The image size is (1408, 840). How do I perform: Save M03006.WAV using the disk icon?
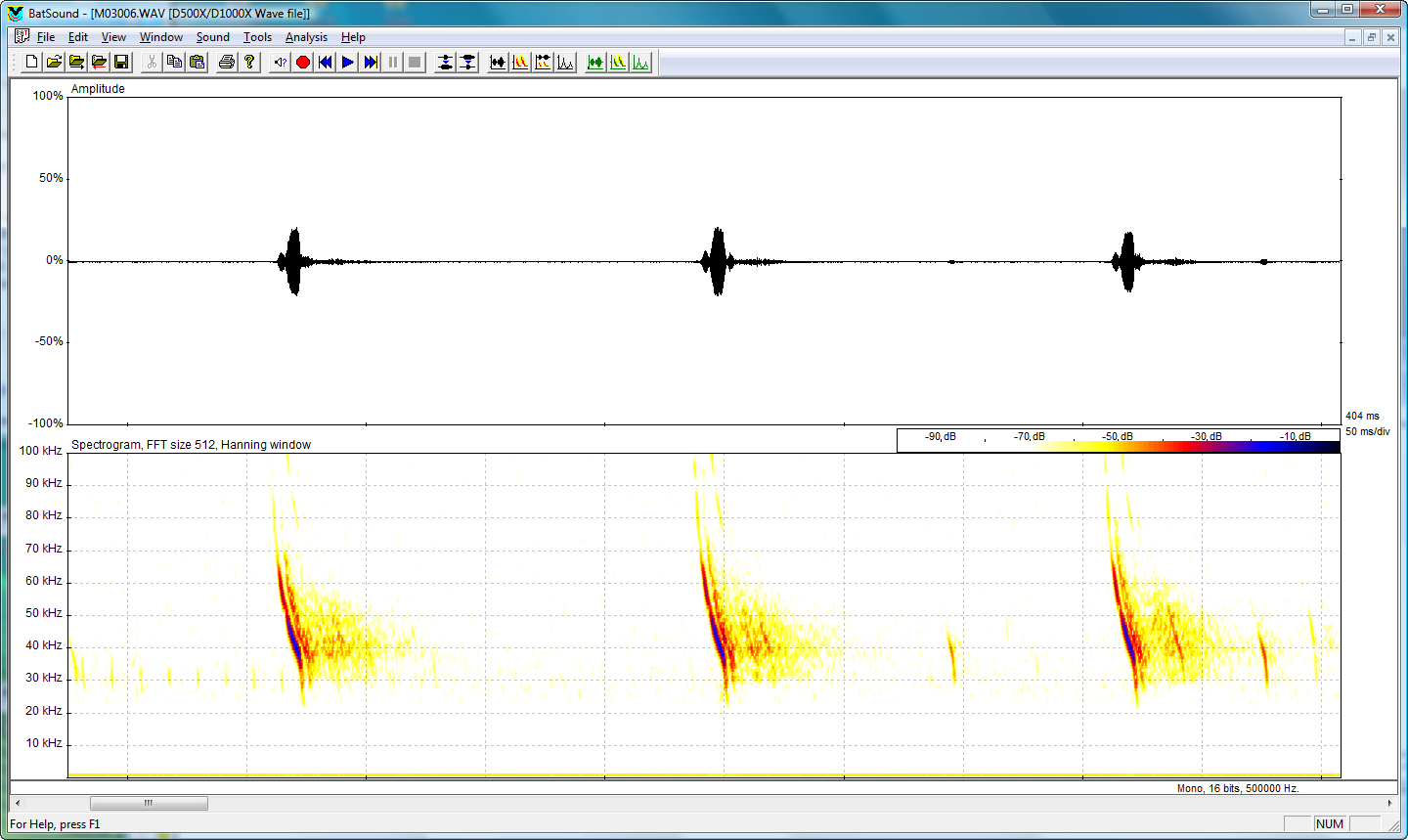click(121, 62)
